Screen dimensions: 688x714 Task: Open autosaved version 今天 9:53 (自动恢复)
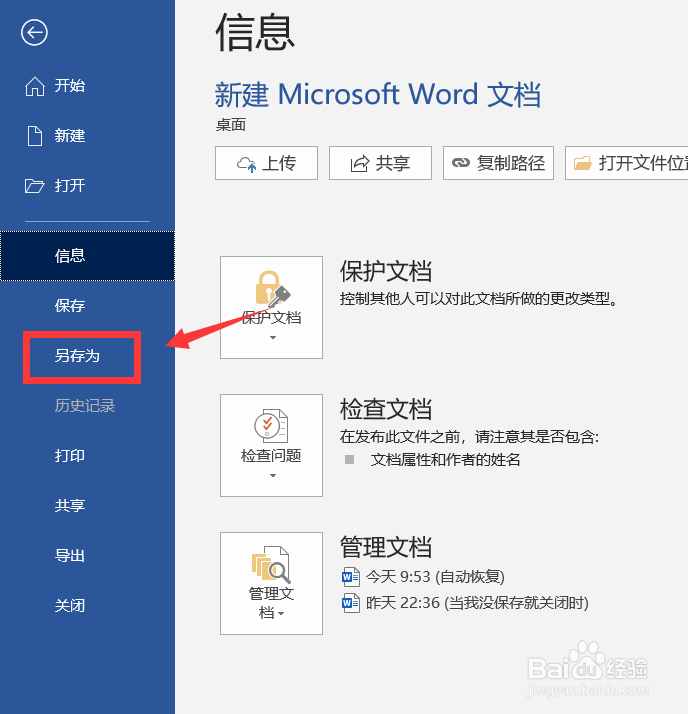click(435, 577)
